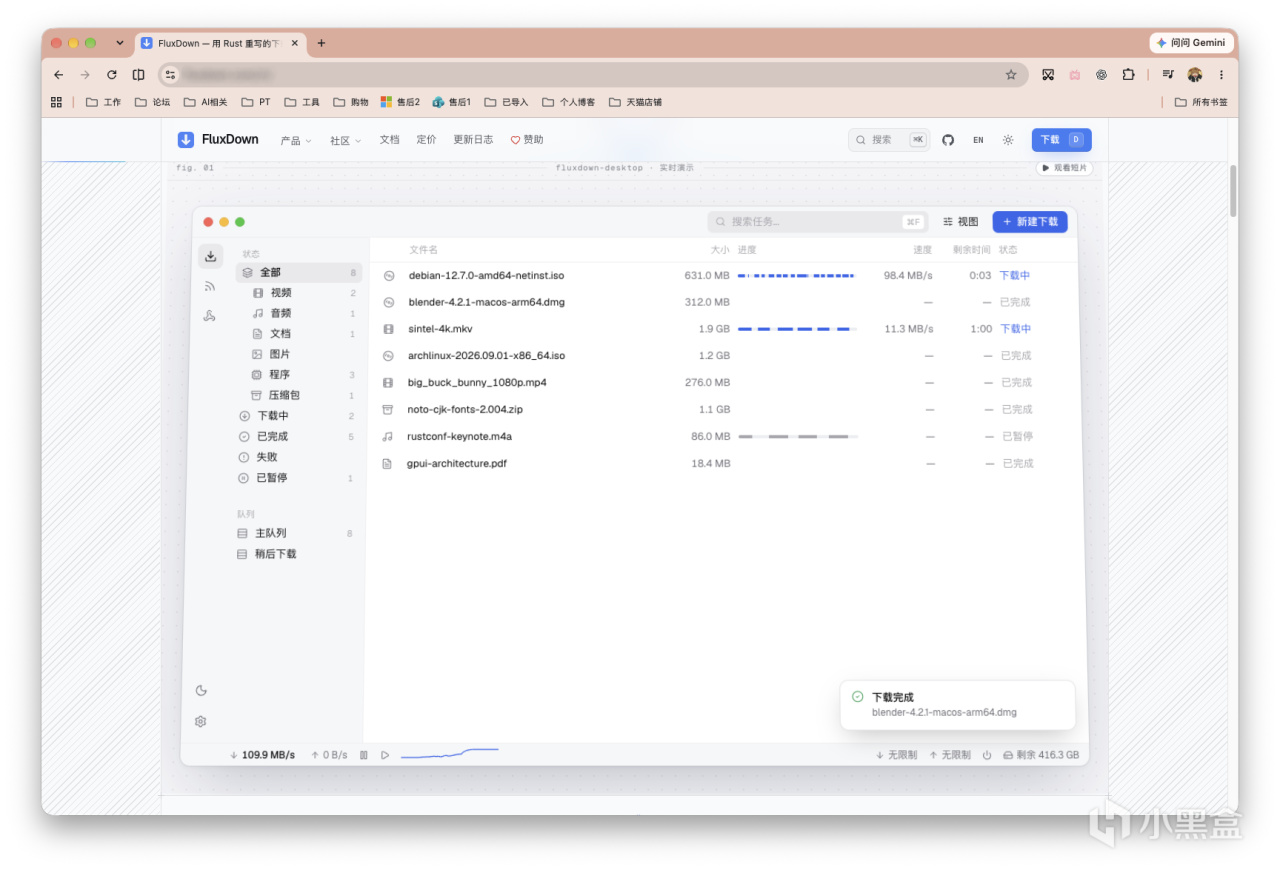The height and width of the screenshot is (870, 1280).
Task: Toggle the site theme sun icon
Action: [x=1008, y=140]
